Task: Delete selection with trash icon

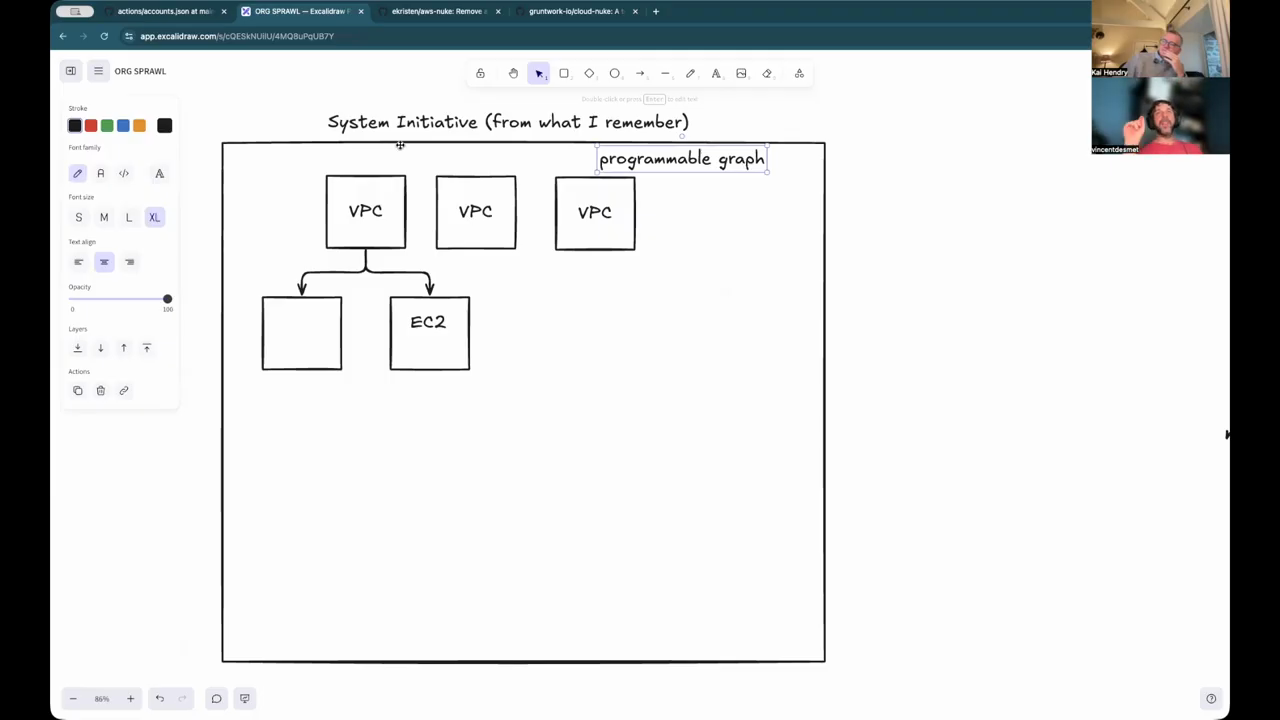Action: 101,391
